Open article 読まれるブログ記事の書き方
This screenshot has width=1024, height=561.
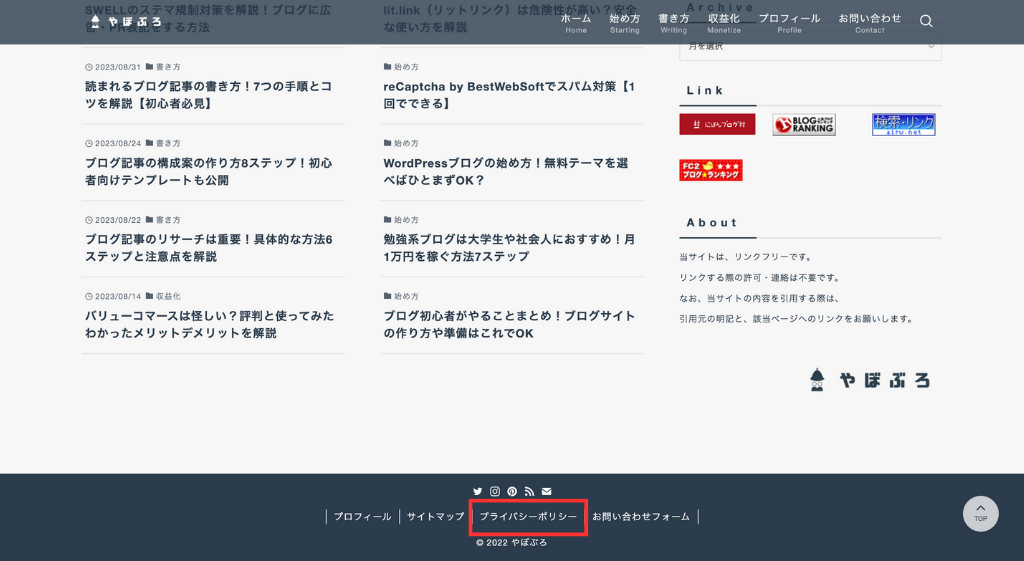[x=209, y=95]
